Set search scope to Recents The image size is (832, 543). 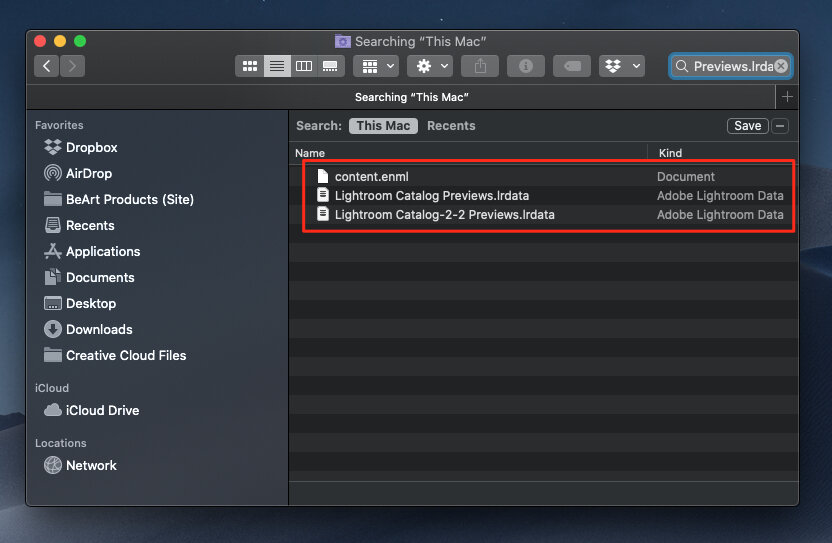tap(451, 126)
